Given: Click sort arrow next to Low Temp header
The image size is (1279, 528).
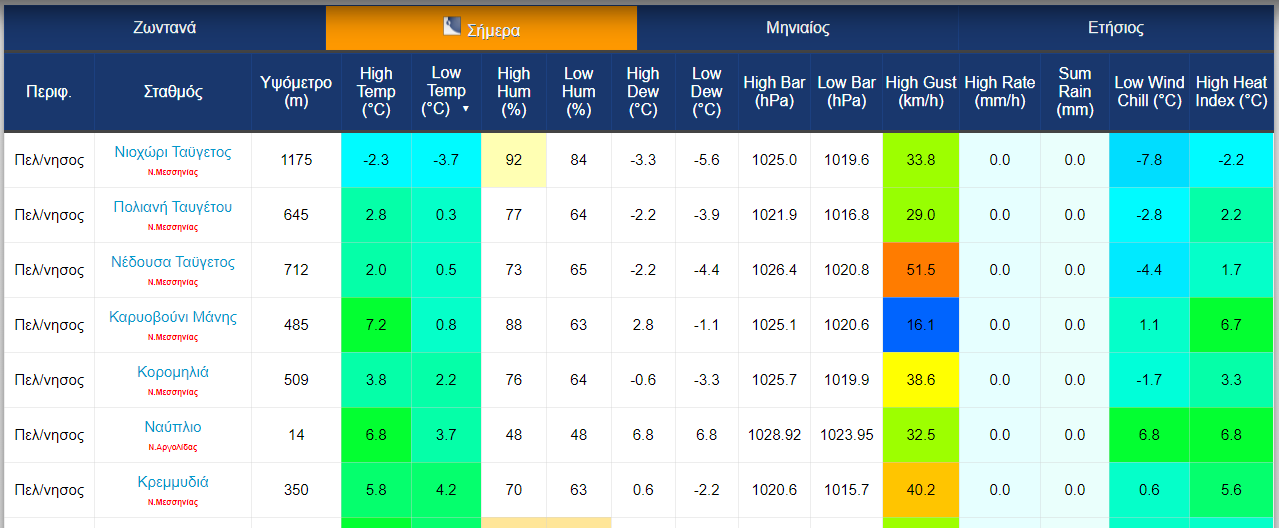Looking at the screenshot, I should (x=465, y=109).
